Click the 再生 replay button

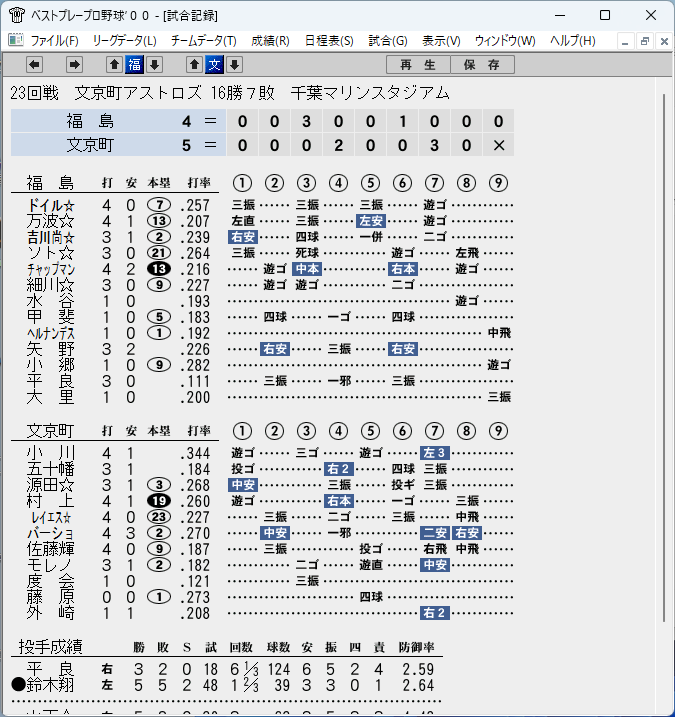click(418, 64)
